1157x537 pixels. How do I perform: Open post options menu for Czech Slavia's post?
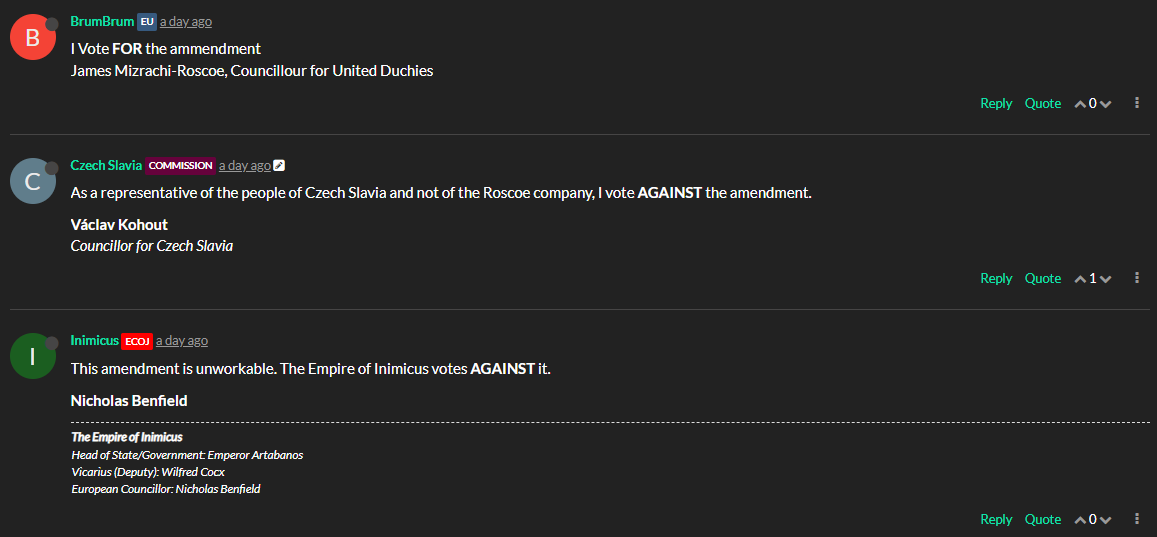tap(1137, 278)
